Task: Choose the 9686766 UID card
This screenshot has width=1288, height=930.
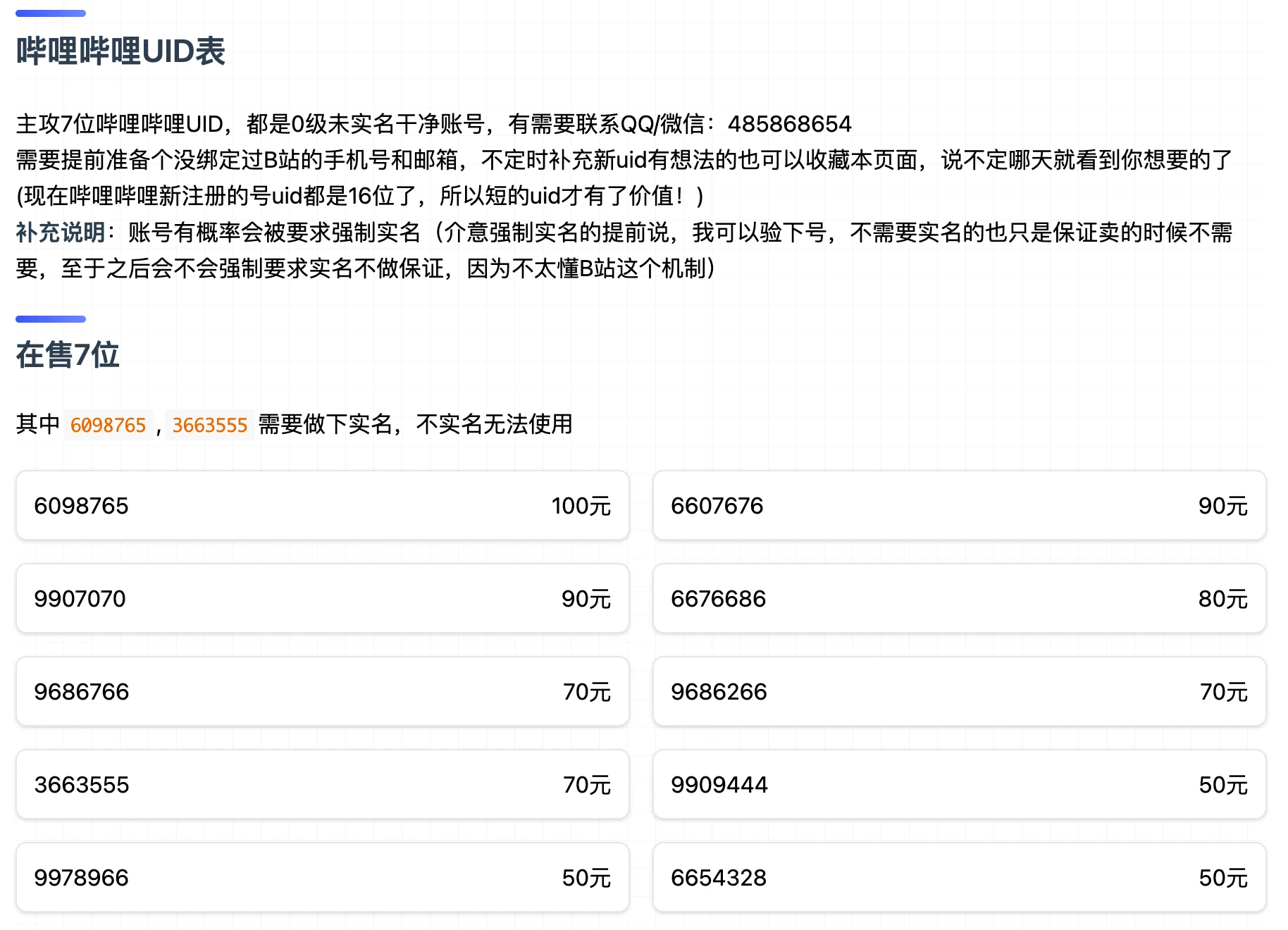Action: pos(322,691)
